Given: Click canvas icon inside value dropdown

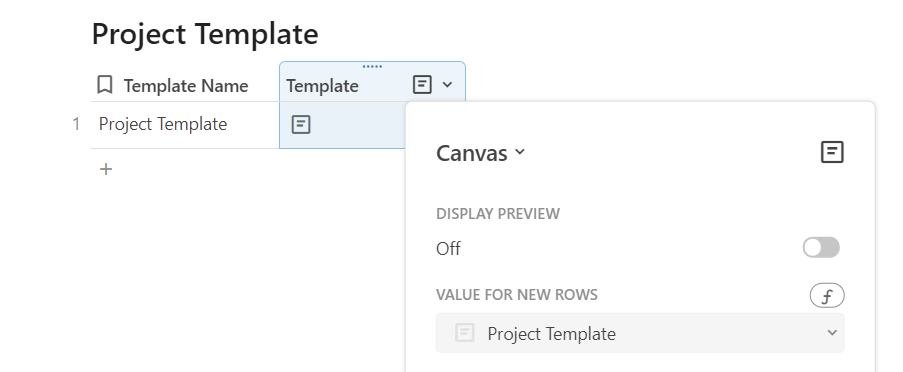Looking at the screenshot, I should 465,333.
